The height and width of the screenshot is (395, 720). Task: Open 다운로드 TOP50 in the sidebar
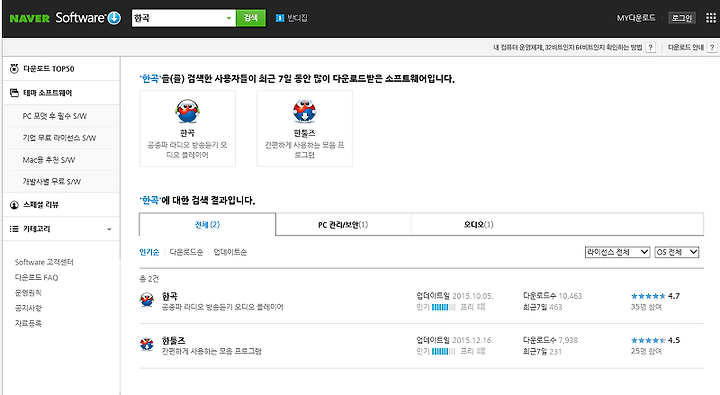point(49,69)
